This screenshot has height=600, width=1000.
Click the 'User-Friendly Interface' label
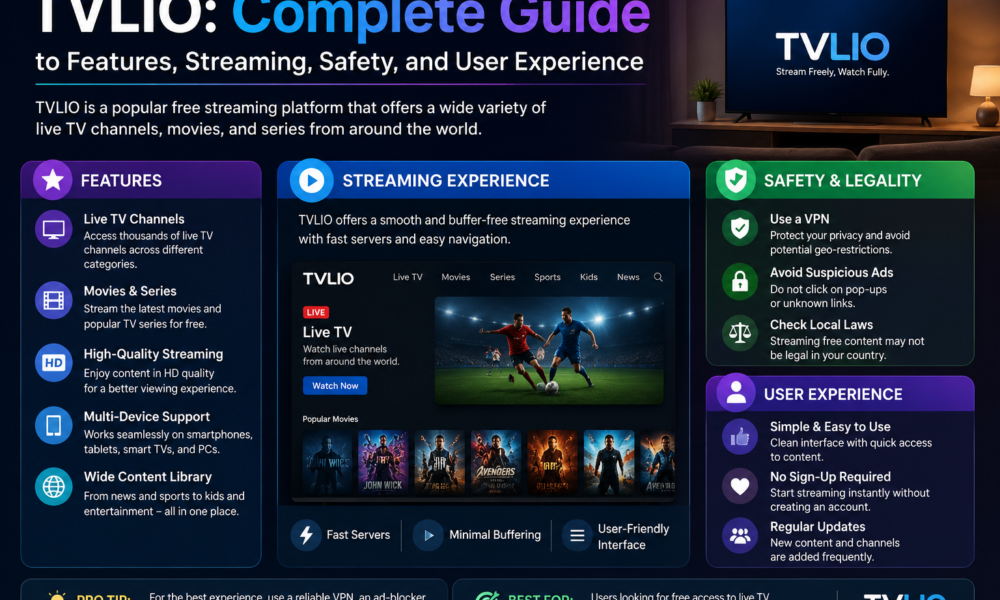[x=633, y=536]
